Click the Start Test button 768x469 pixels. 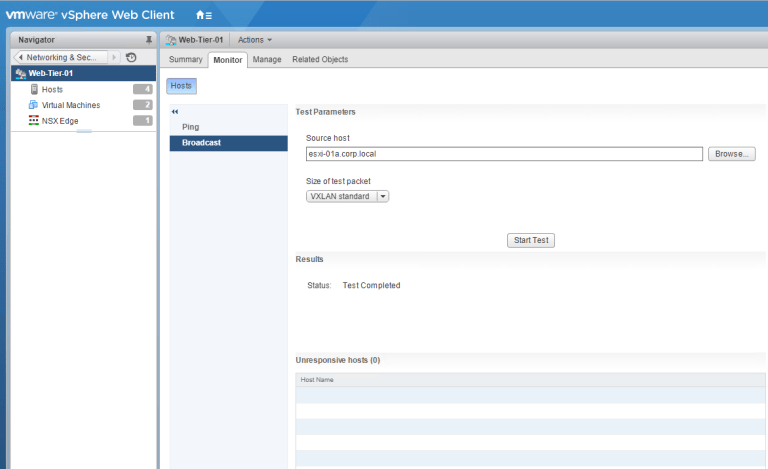531,240
